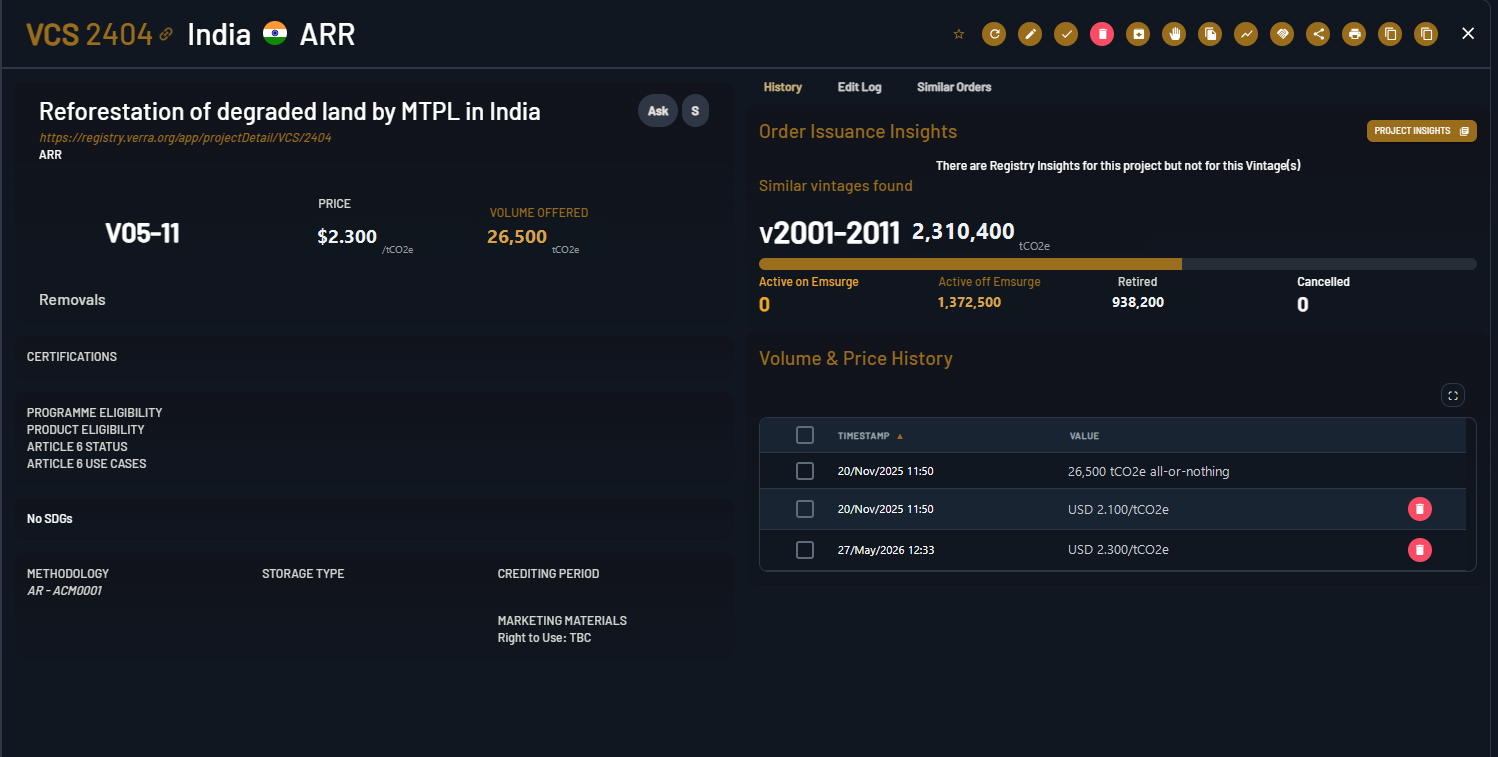Sort table by the TIMESTAMP column
The width and height of the screenshot is (1498, 757).
[870, 436]
